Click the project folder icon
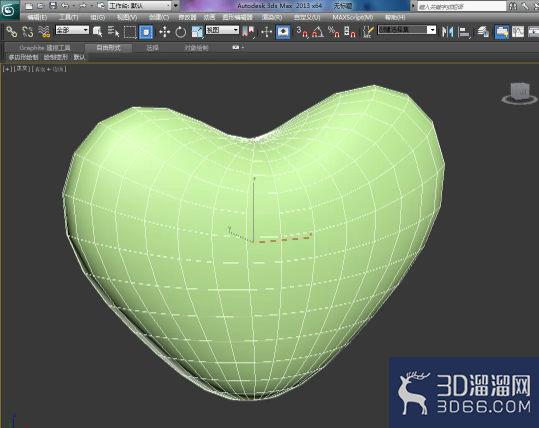Viewport: 539px width, 428px height. 101,6
